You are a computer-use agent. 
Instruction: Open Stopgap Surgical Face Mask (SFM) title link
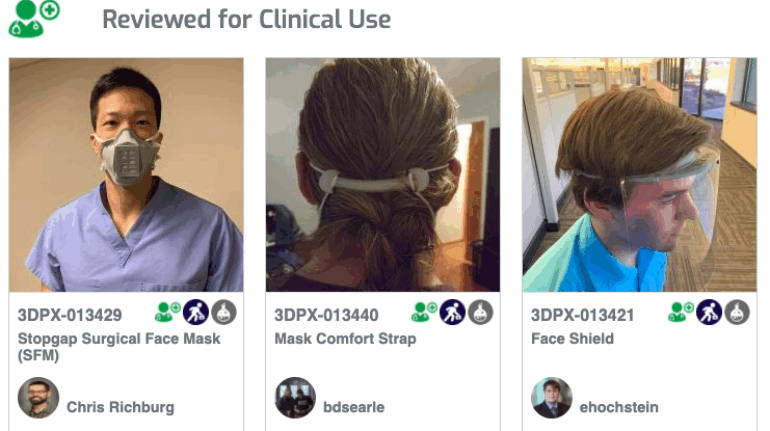pyautogui.click(x=119, y=347)
